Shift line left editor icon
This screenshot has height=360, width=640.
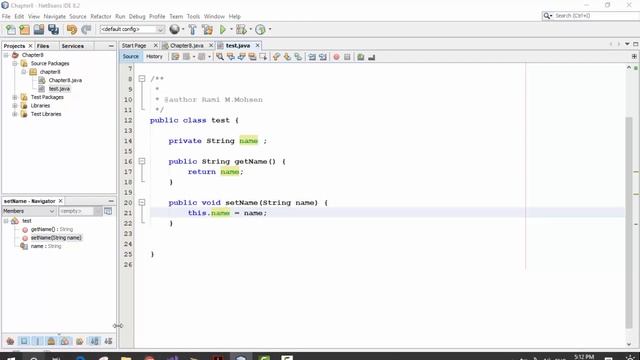click(312, 57)
